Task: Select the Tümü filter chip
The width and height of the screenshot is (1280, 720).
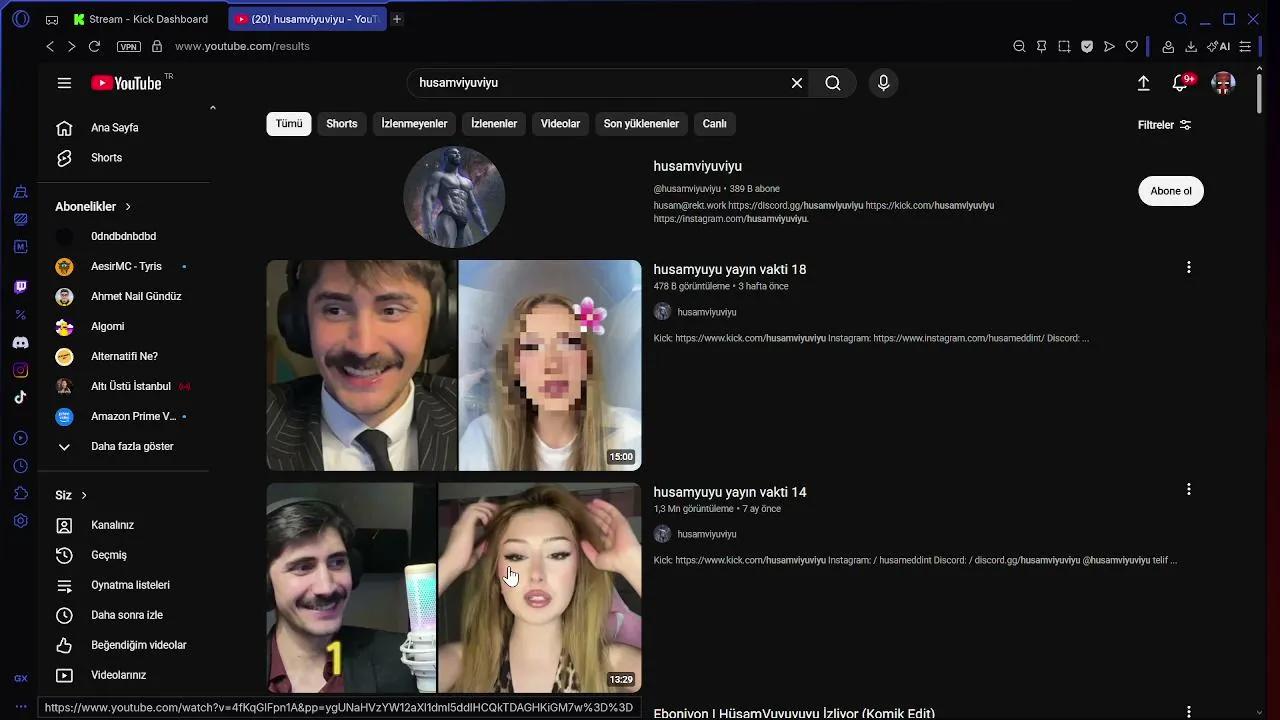Action: tap(289, 124)
